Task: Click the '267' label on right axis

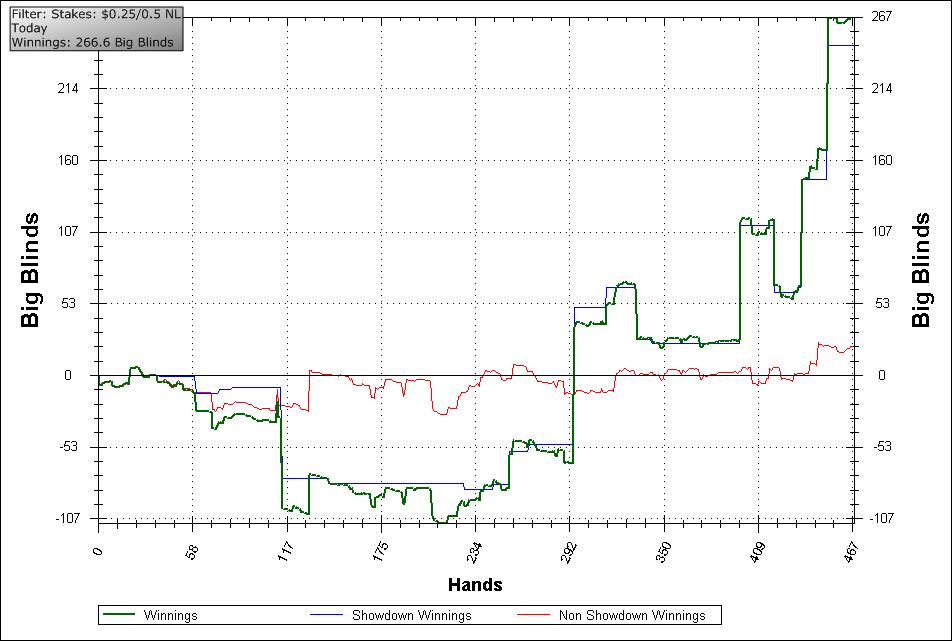Action: pyautogui.click(x=882, y=16)
